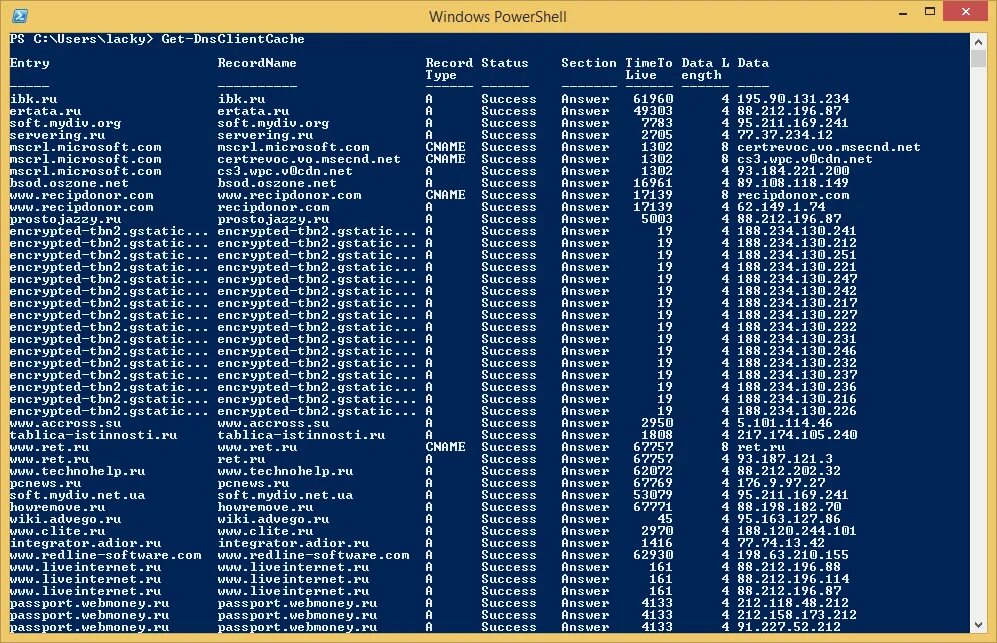Click cs3.wpc.v0cdn.net in the Data column
Screen dimensions: 997x643
coord(805,159)
